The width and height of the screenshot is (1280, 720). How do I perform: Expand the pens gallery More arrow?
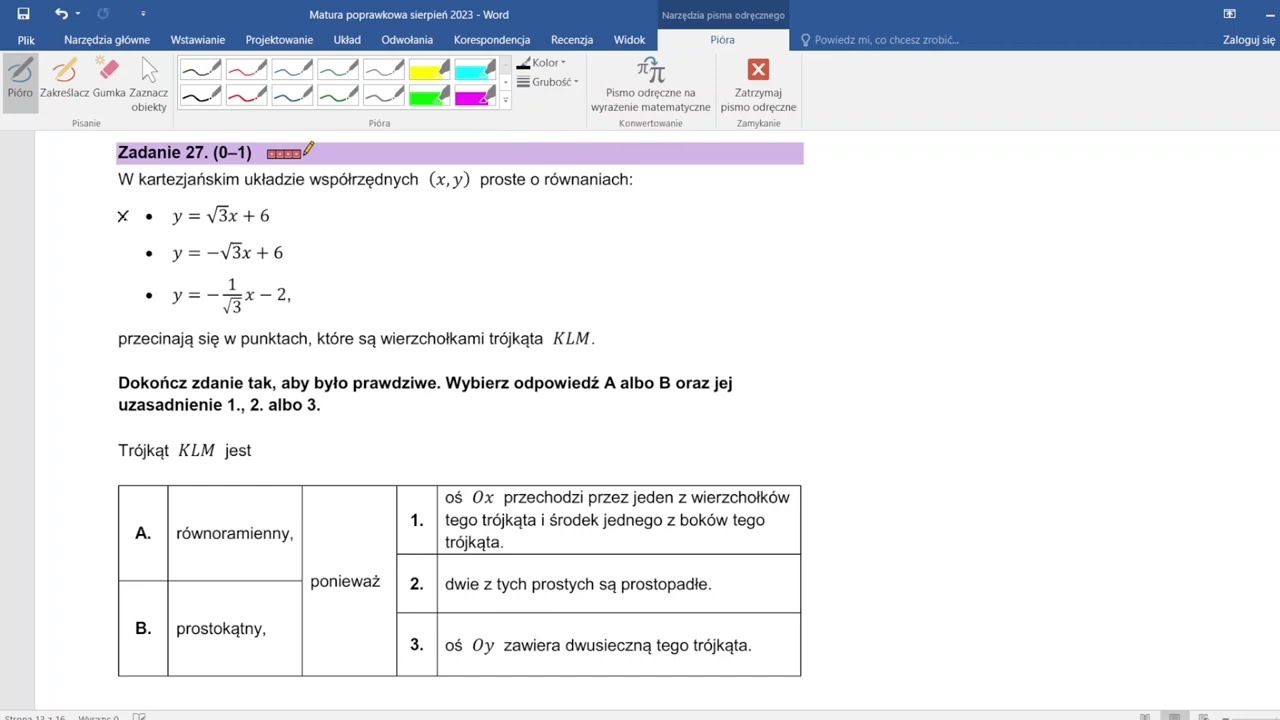point(505,100)
